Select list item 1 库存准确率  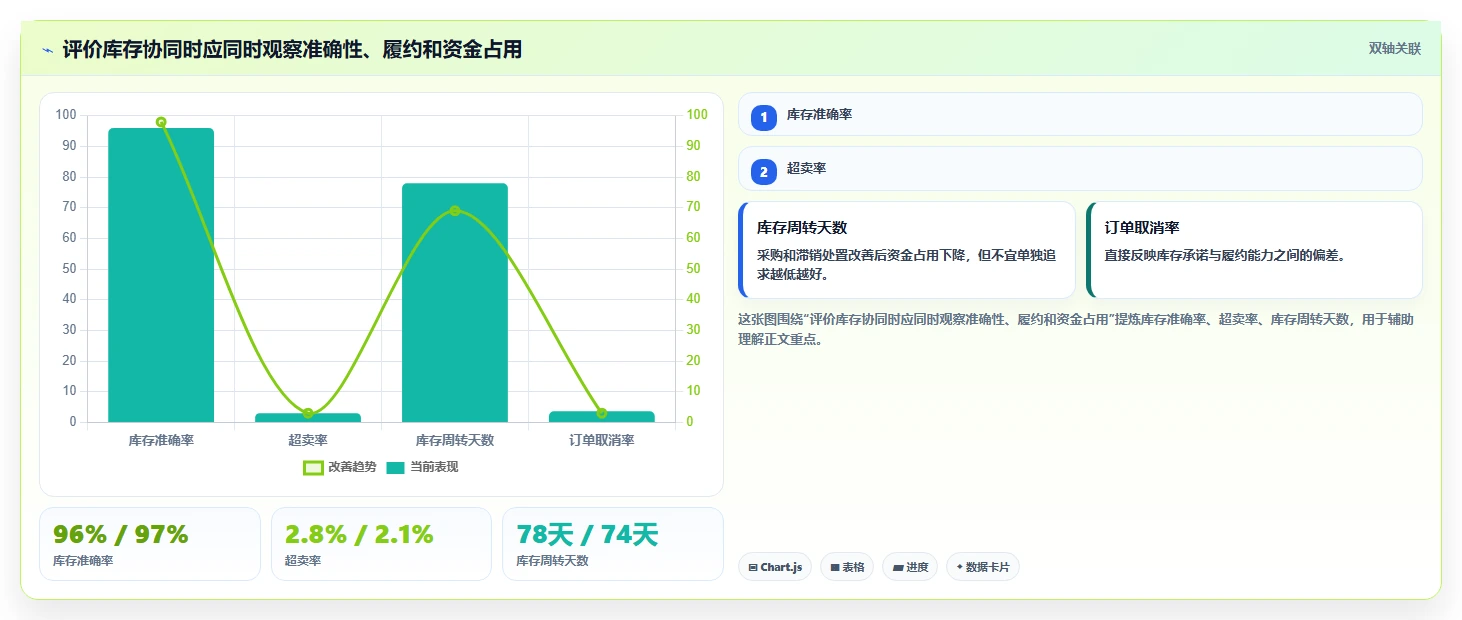click(x=1080, y=114)
